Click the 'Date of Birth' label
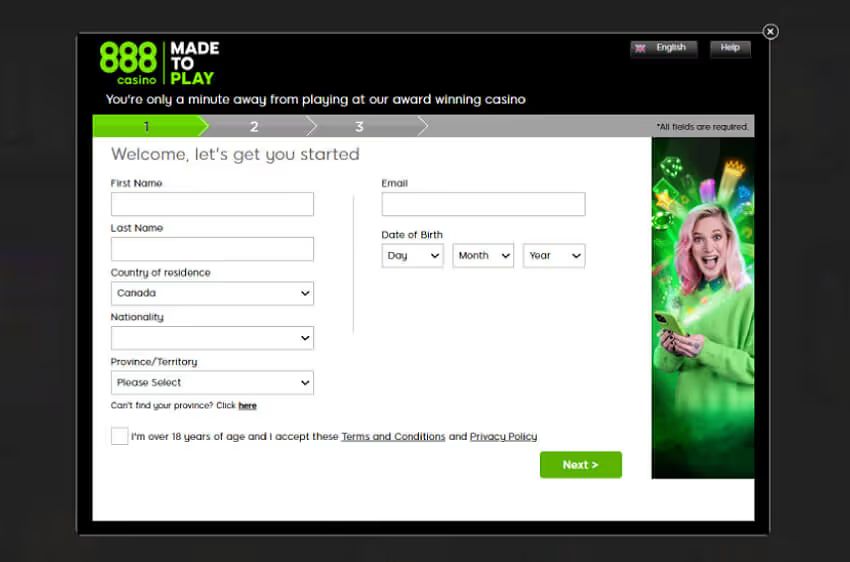 [412, 235]
